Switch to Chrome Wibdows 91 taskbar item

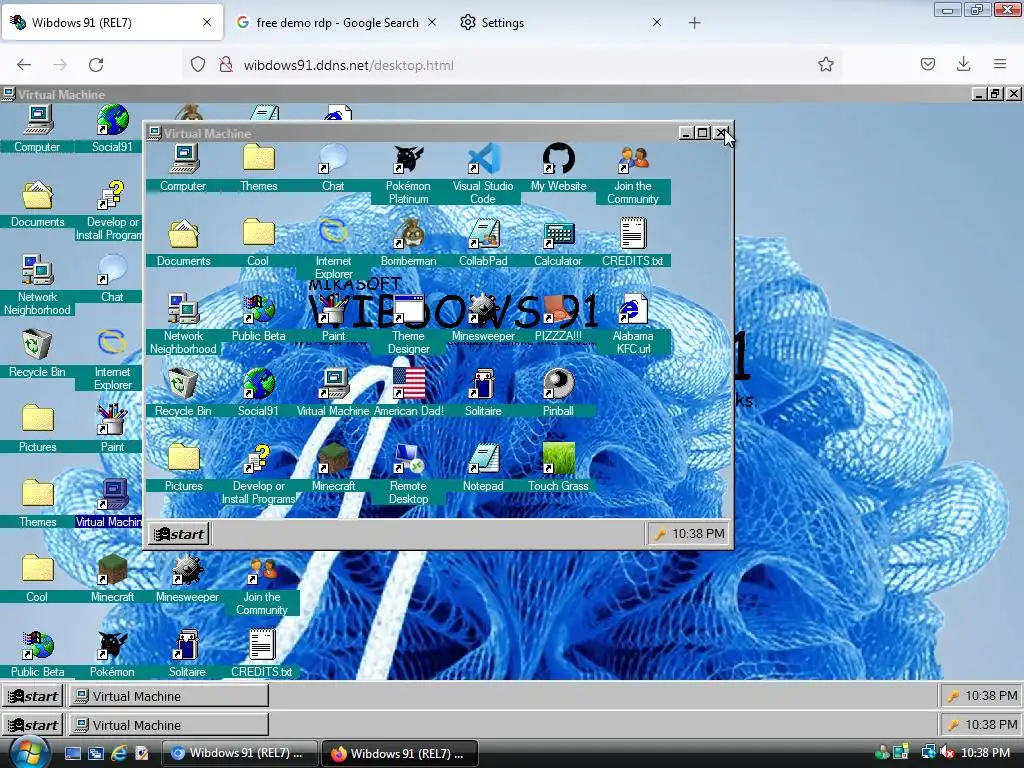239,753
